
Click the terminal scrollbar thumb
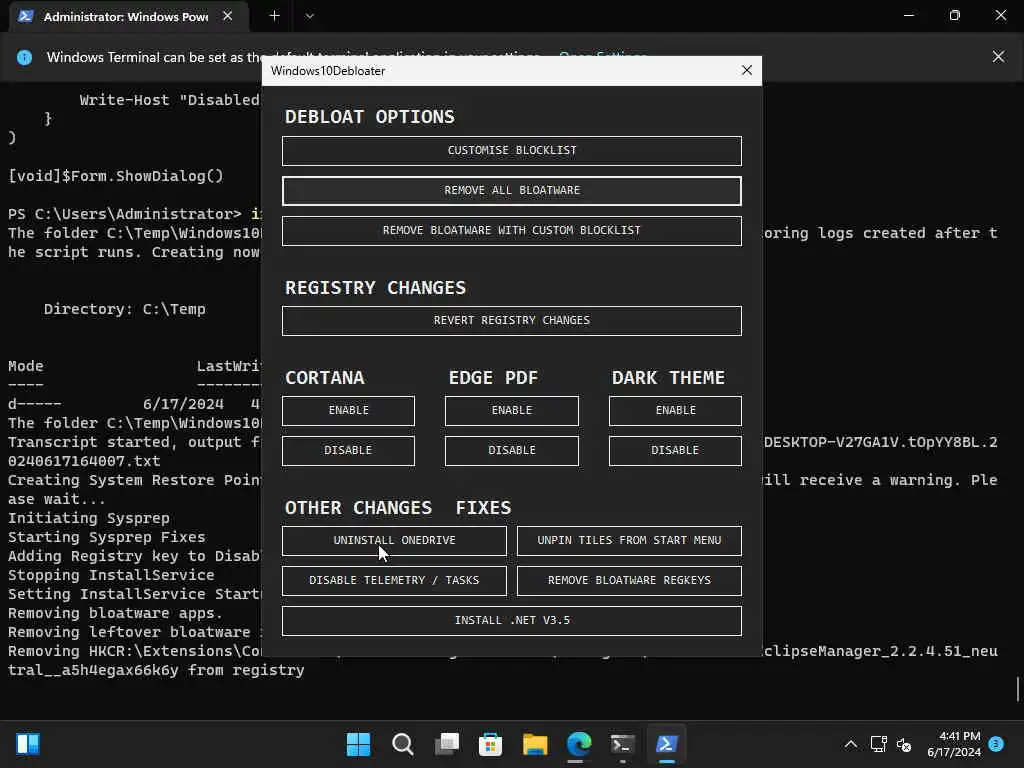click(1017, 689)
